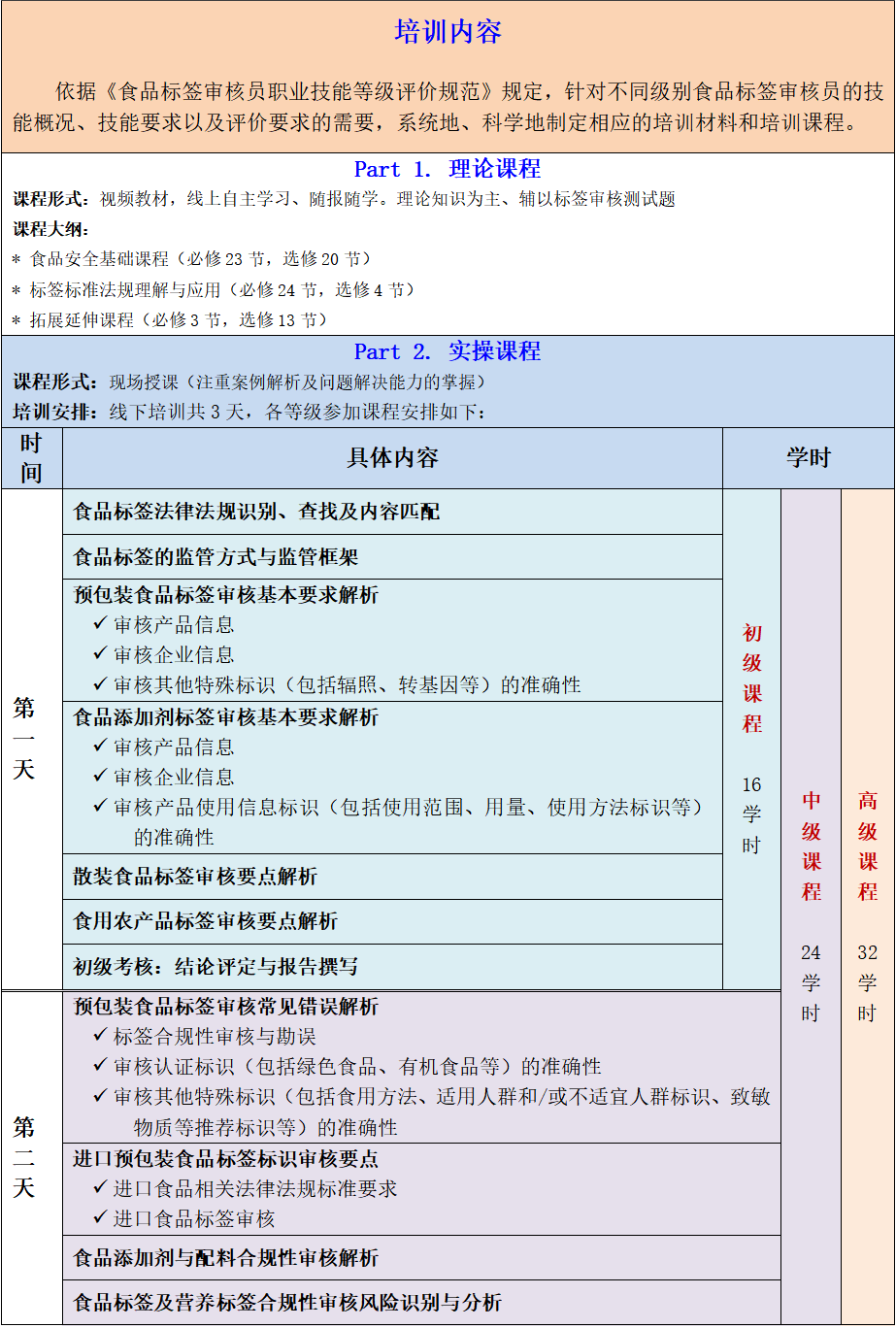Click the red 高级课程 label
896x1328 pixels.
click(868, 846)
